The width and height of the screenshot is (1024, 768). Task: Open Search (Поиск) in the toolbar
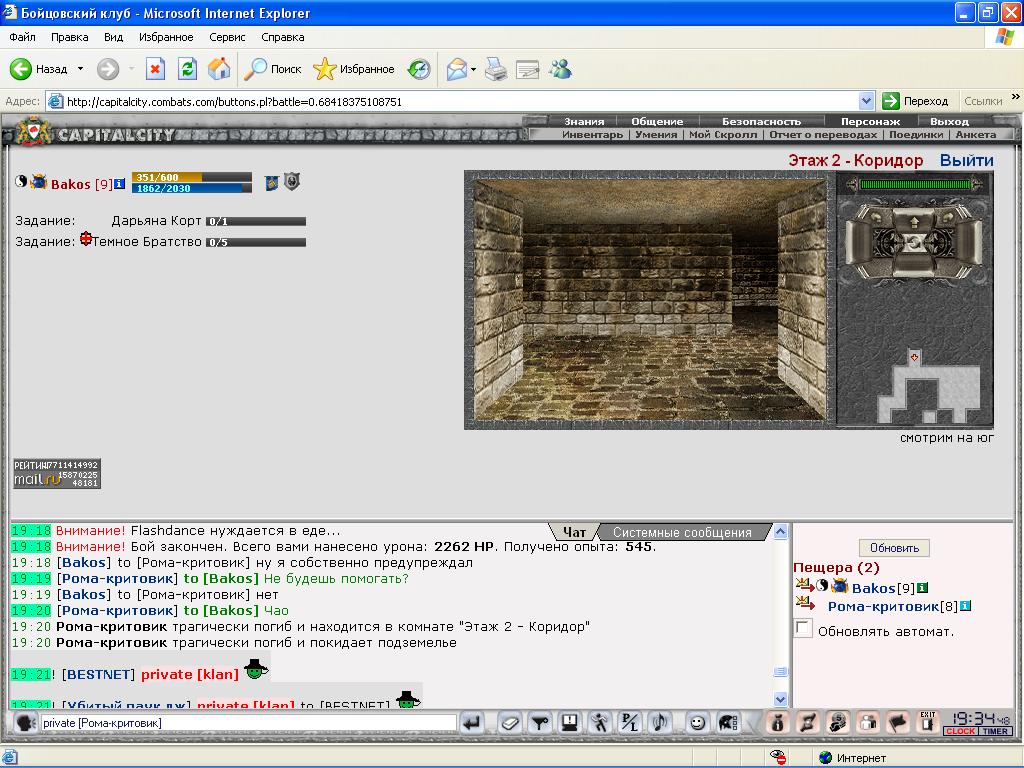coord(273,69)
